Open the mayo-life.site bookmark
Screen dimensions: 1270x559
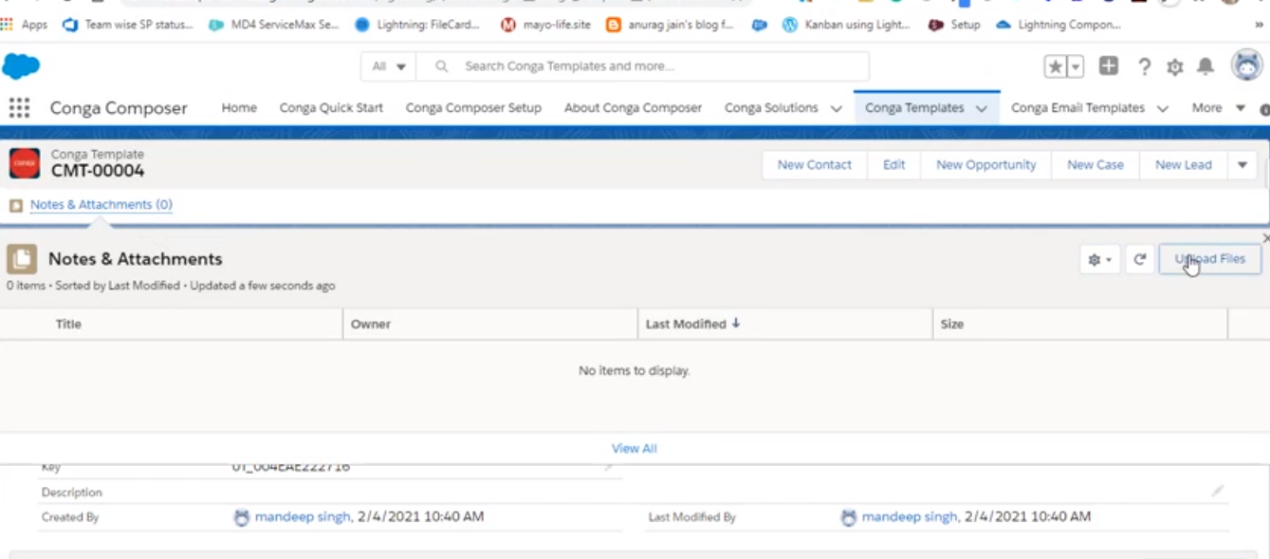click(x=547, y=25)
